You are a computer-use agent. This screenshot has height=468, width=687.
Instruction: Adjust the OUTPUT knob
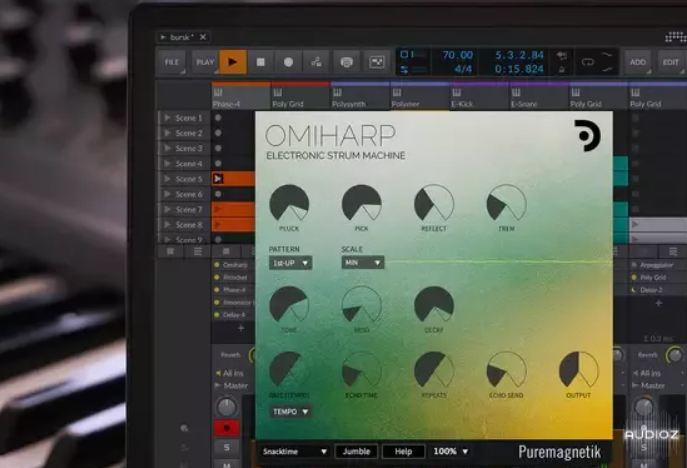point(578,370)
